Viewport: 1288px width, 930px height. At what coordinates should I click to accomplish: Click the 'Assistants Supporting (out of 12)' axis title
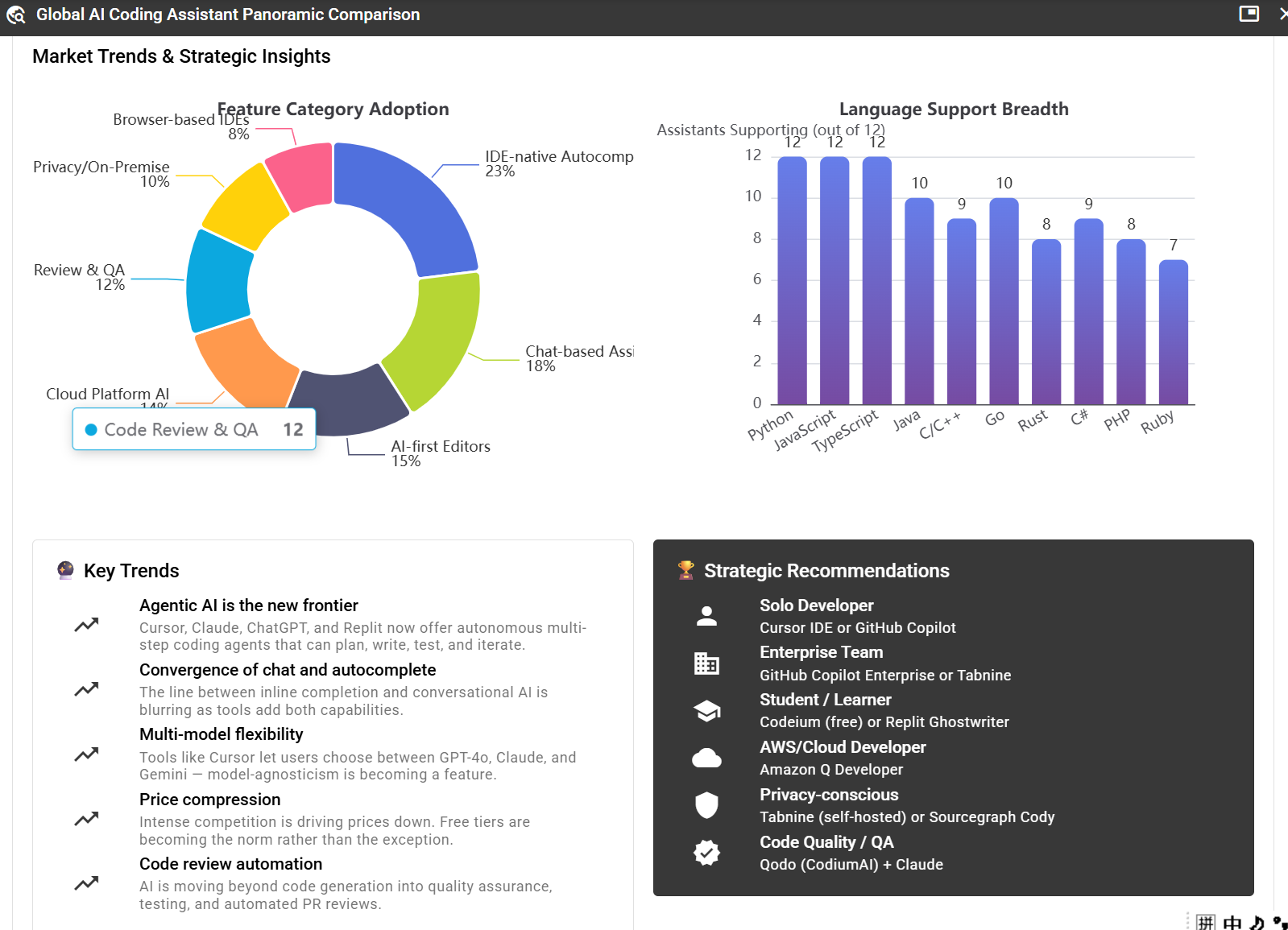[771, 130]
